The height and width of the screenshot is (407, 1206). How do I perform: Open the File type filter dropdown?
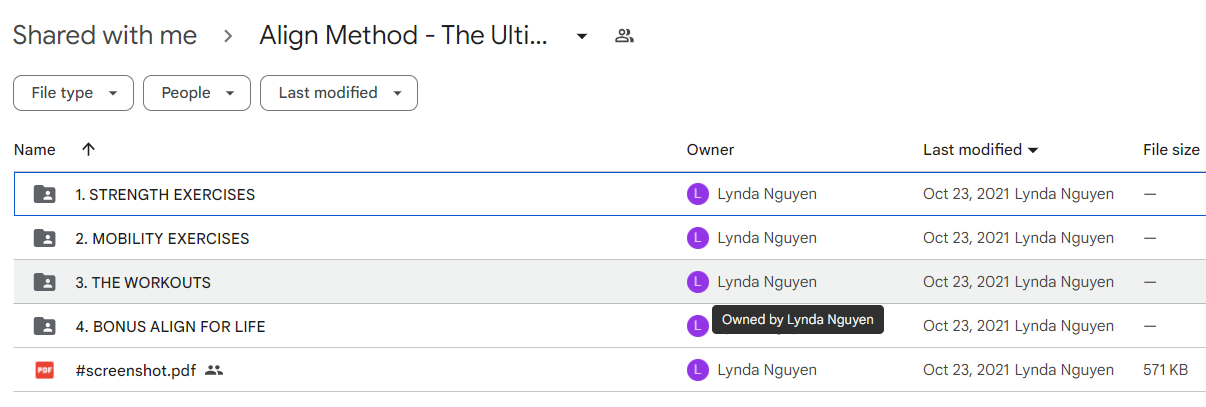click(73, 93)
